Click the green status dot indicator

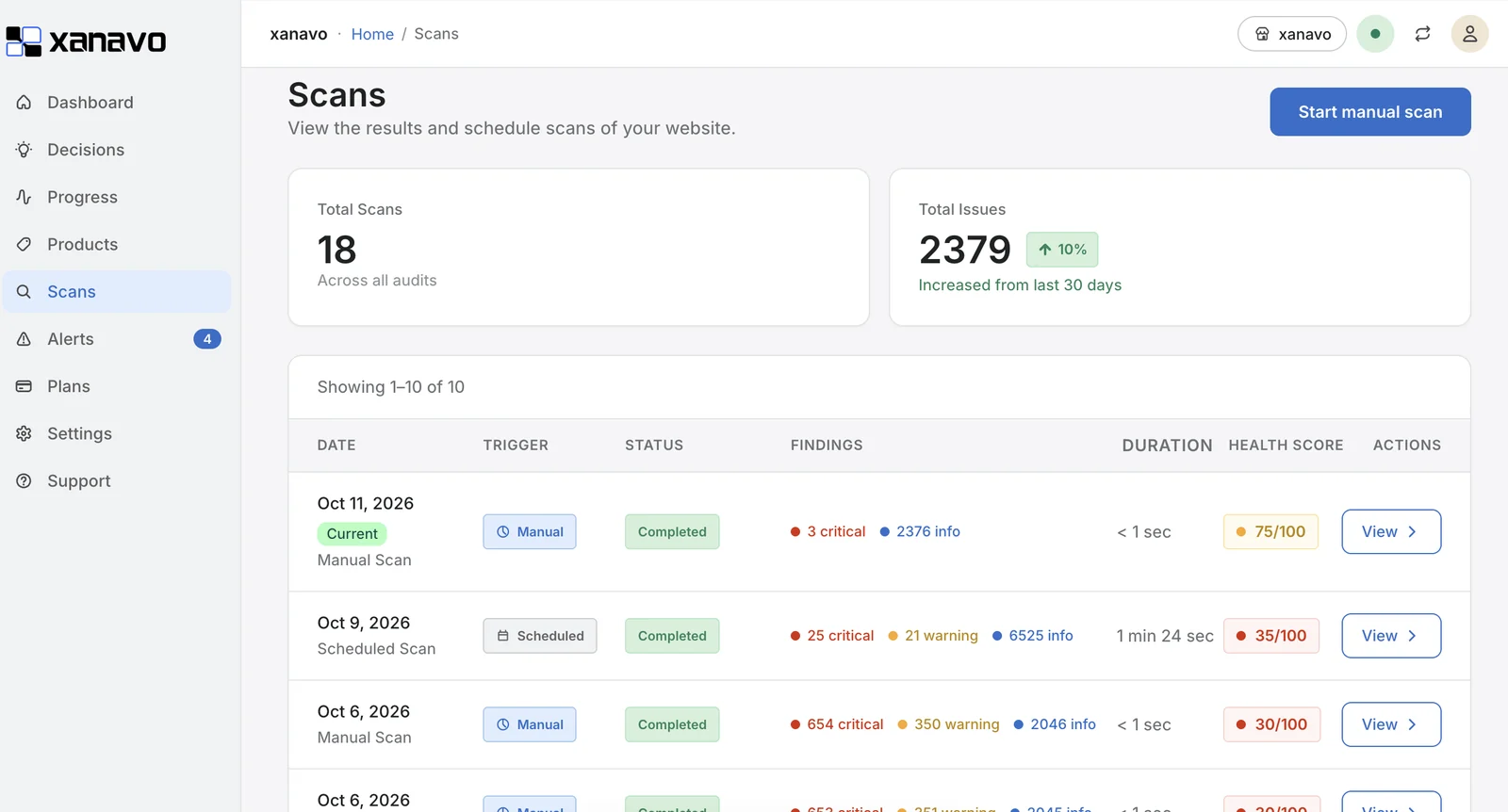tap(1375, 34)
